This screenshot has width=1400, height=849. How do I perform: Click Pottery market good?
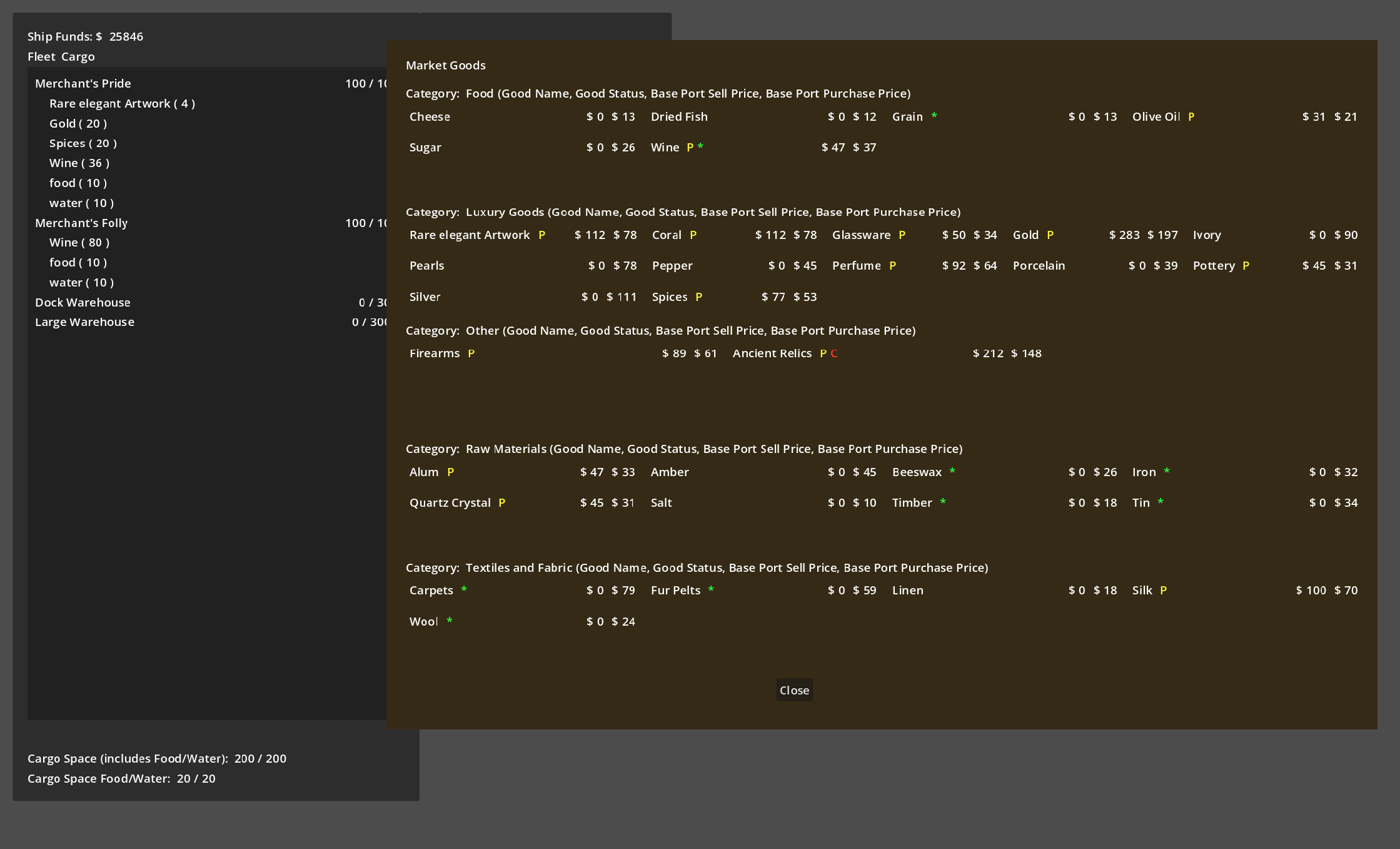point(1214,265)
